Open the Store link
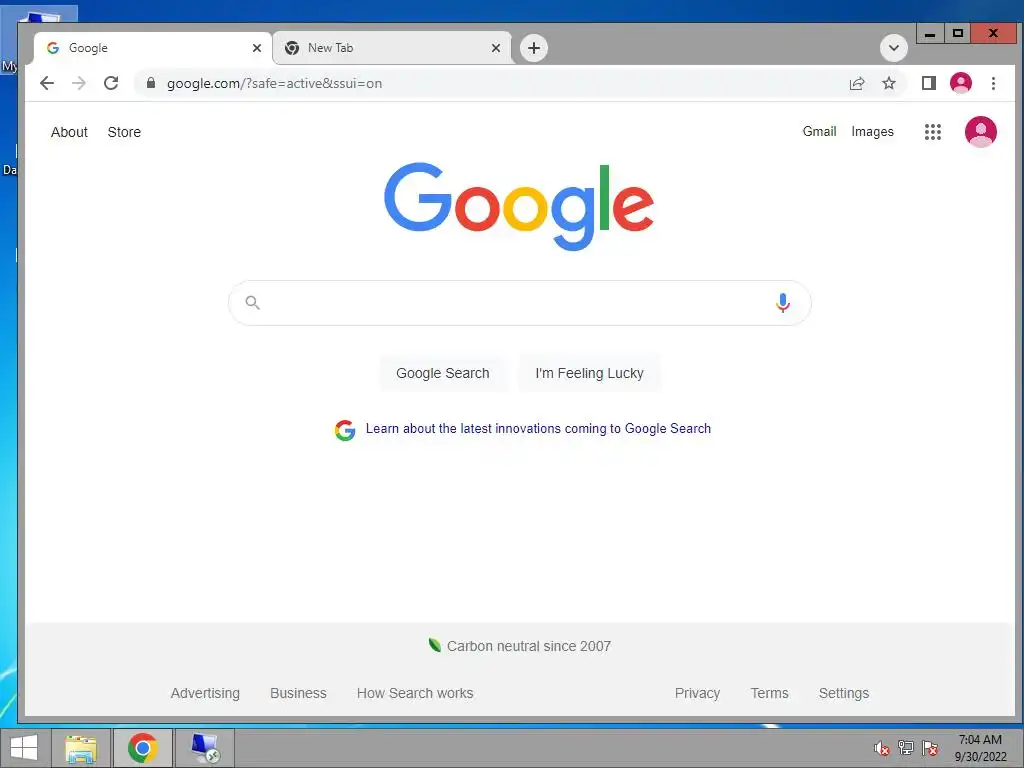The width and height of the screenshot is (1024, 768). click(x=124, y=132)
